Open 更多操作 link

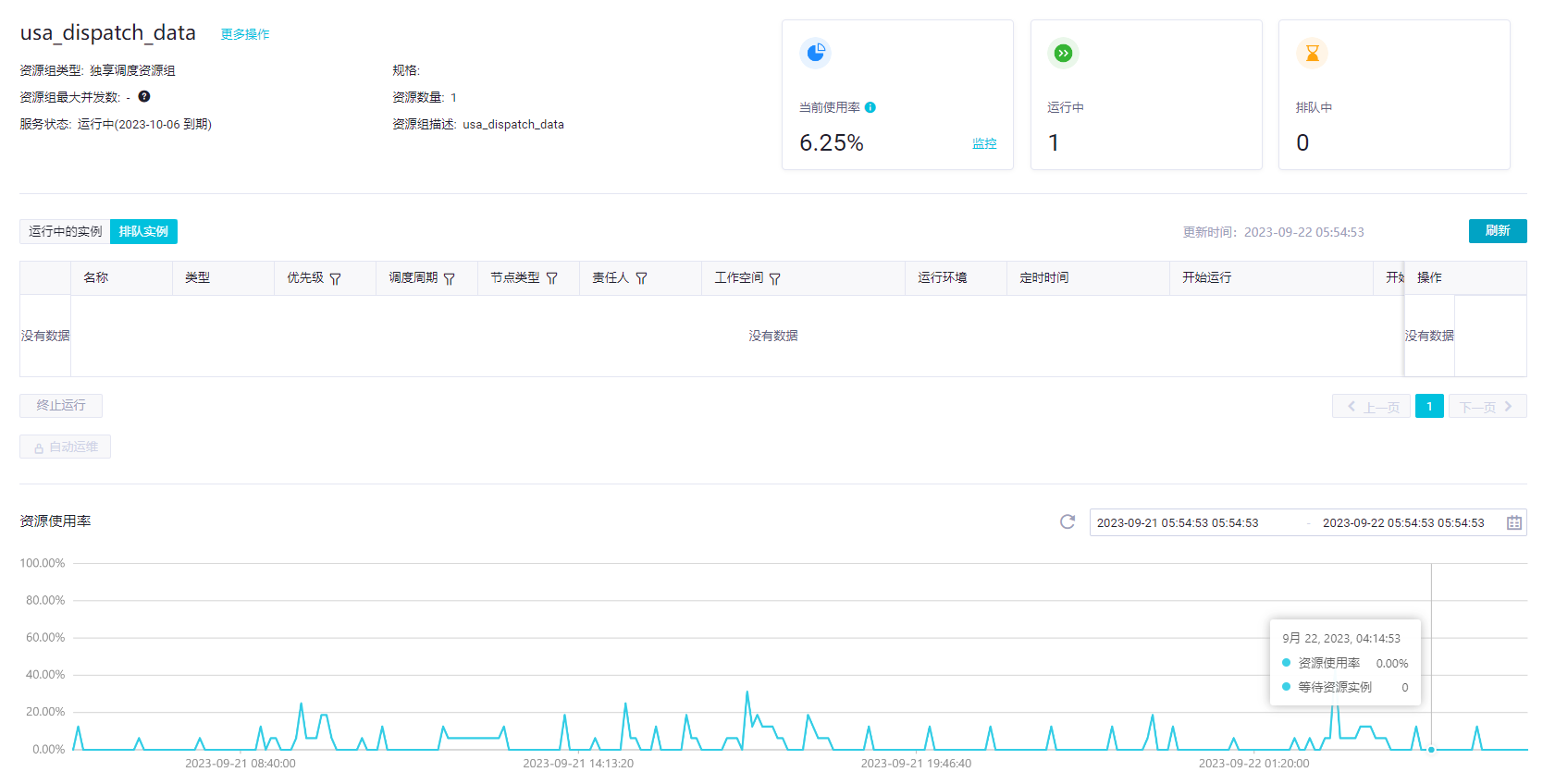click(245, 34)
